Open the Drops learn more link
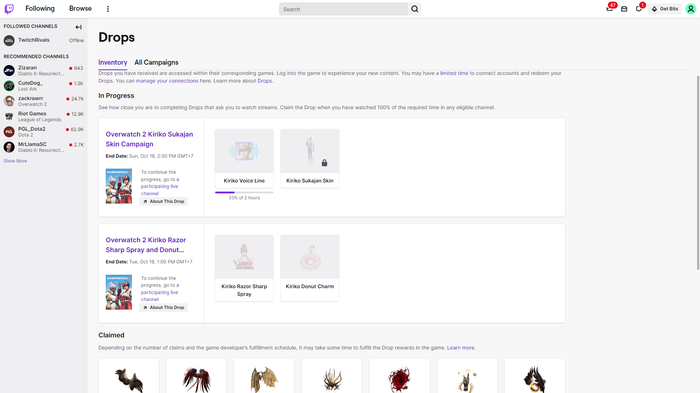The image size is (700, 393). (x=265, y=81)
